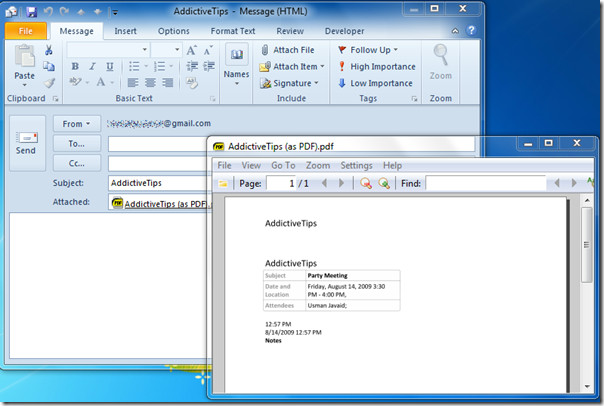Align text to the right
Screen dimensions: 604x406
(168, 82)
